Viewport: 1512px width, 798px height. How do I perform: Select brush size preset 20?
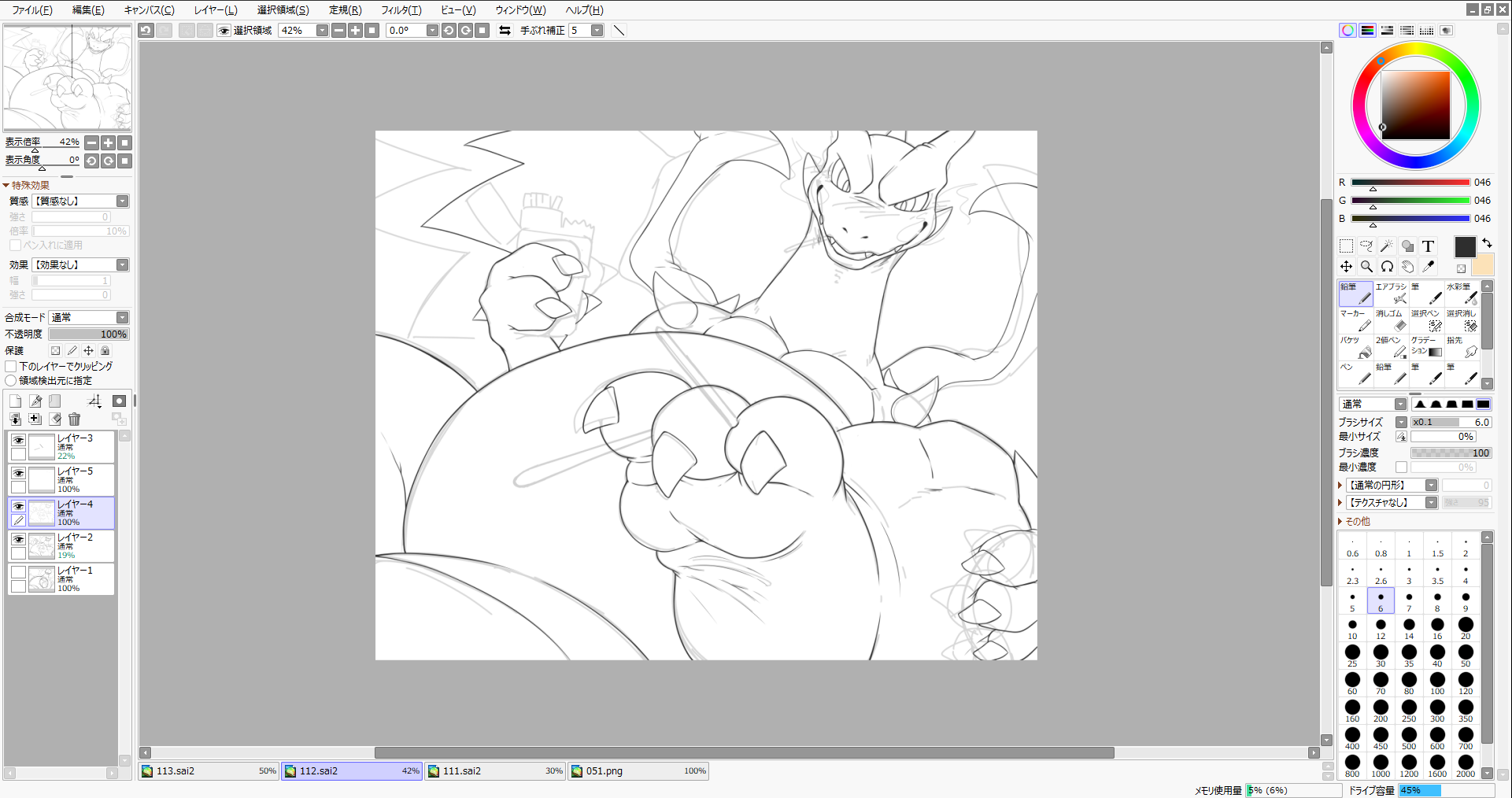click(x=1466, y=629)
